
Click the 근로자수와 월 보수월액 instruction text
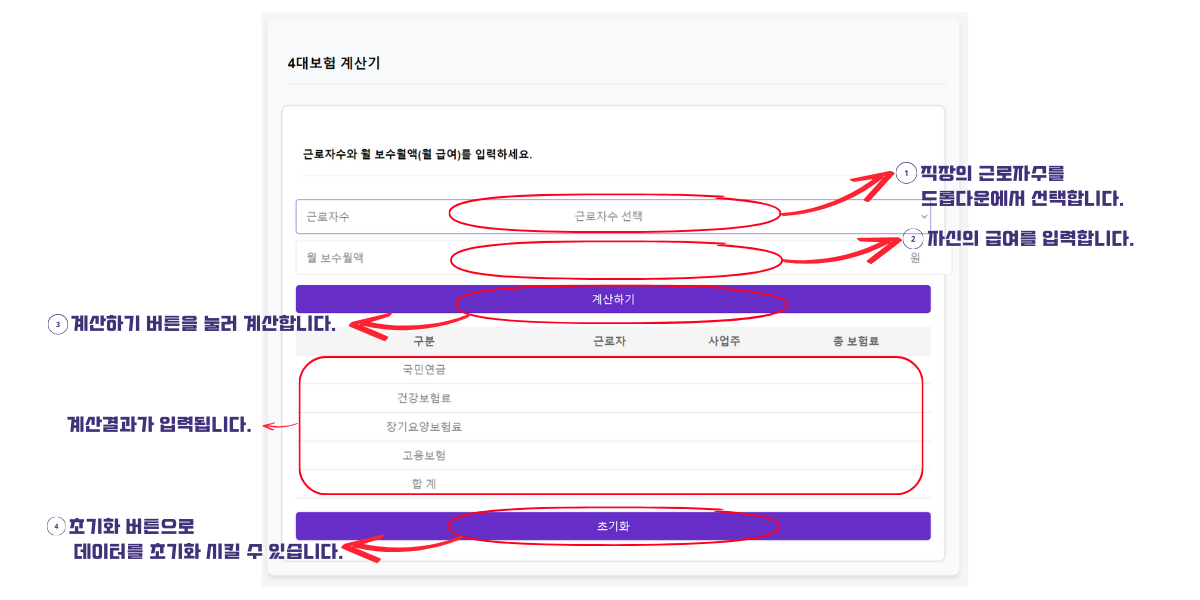tap(418, 155)
